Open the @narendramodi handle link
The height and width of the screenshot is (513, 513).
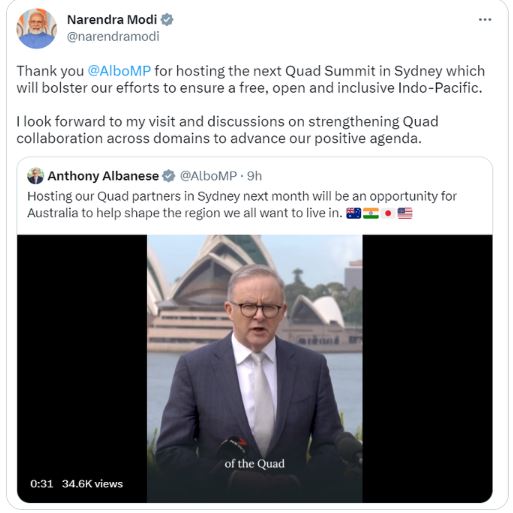click(113, 36)
